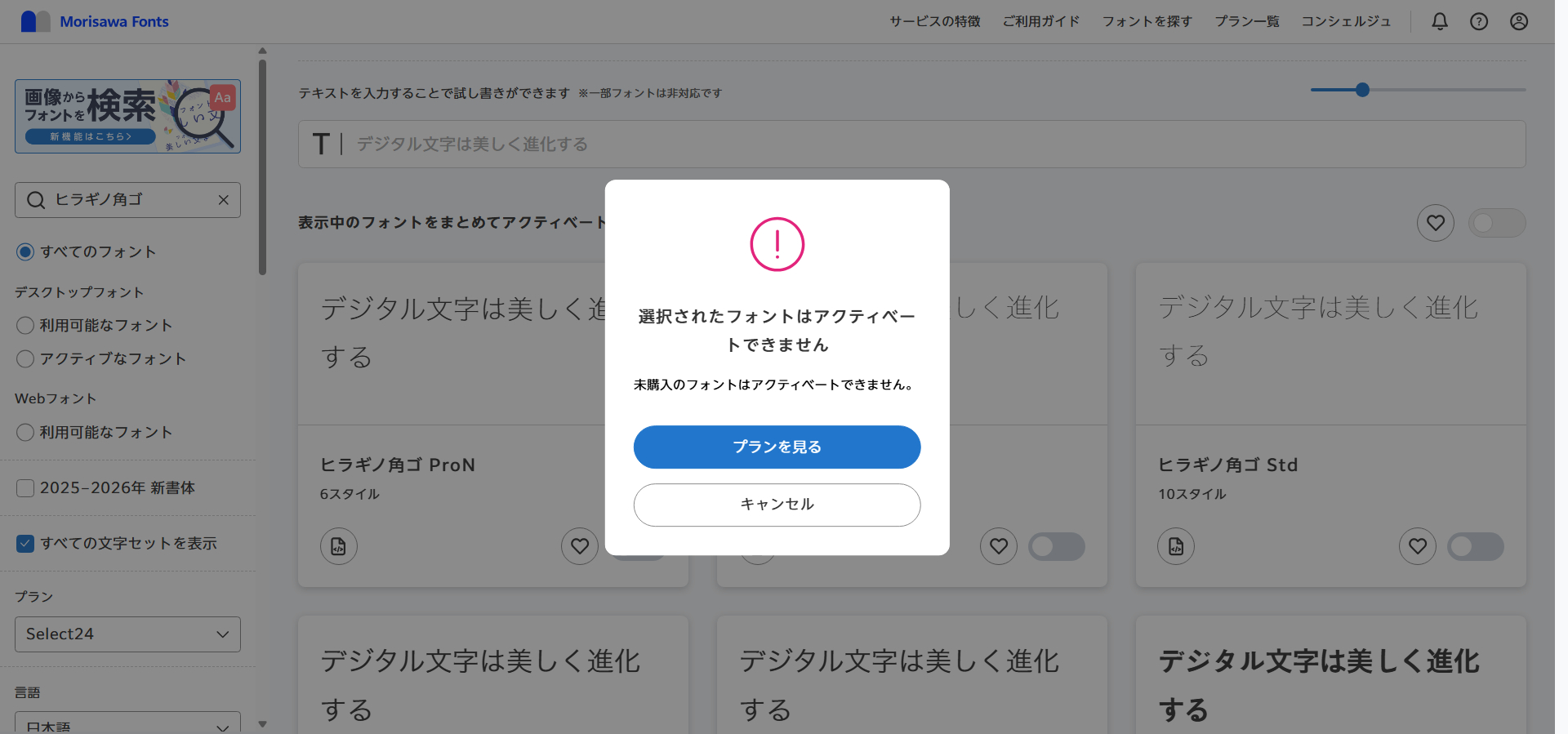Open ヒラギノ角ゴ Std font name
This screenshot has height=734, width=1568.
[1227, 465]
